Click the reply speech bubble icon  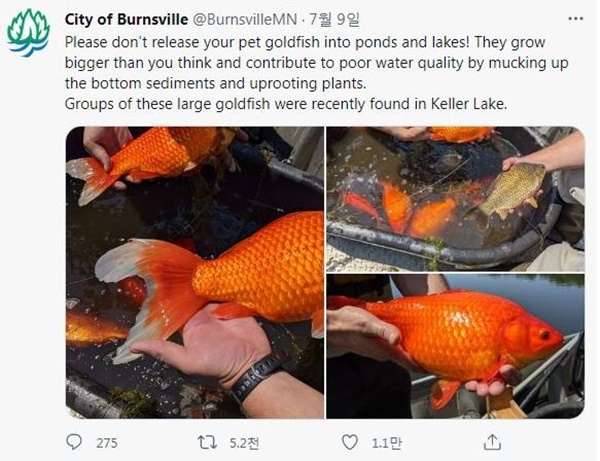click(74, 442)
